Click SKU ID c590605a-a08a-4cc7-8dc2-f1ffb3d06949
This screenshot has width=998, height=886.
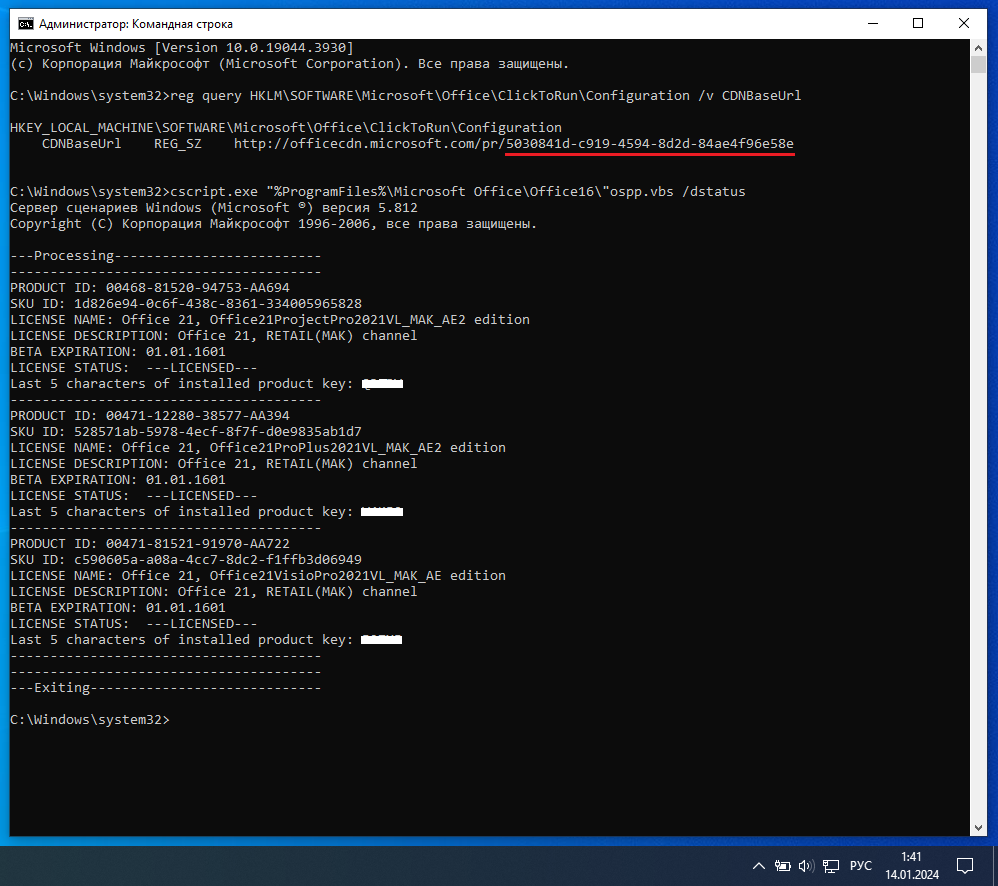coord(186,559)
